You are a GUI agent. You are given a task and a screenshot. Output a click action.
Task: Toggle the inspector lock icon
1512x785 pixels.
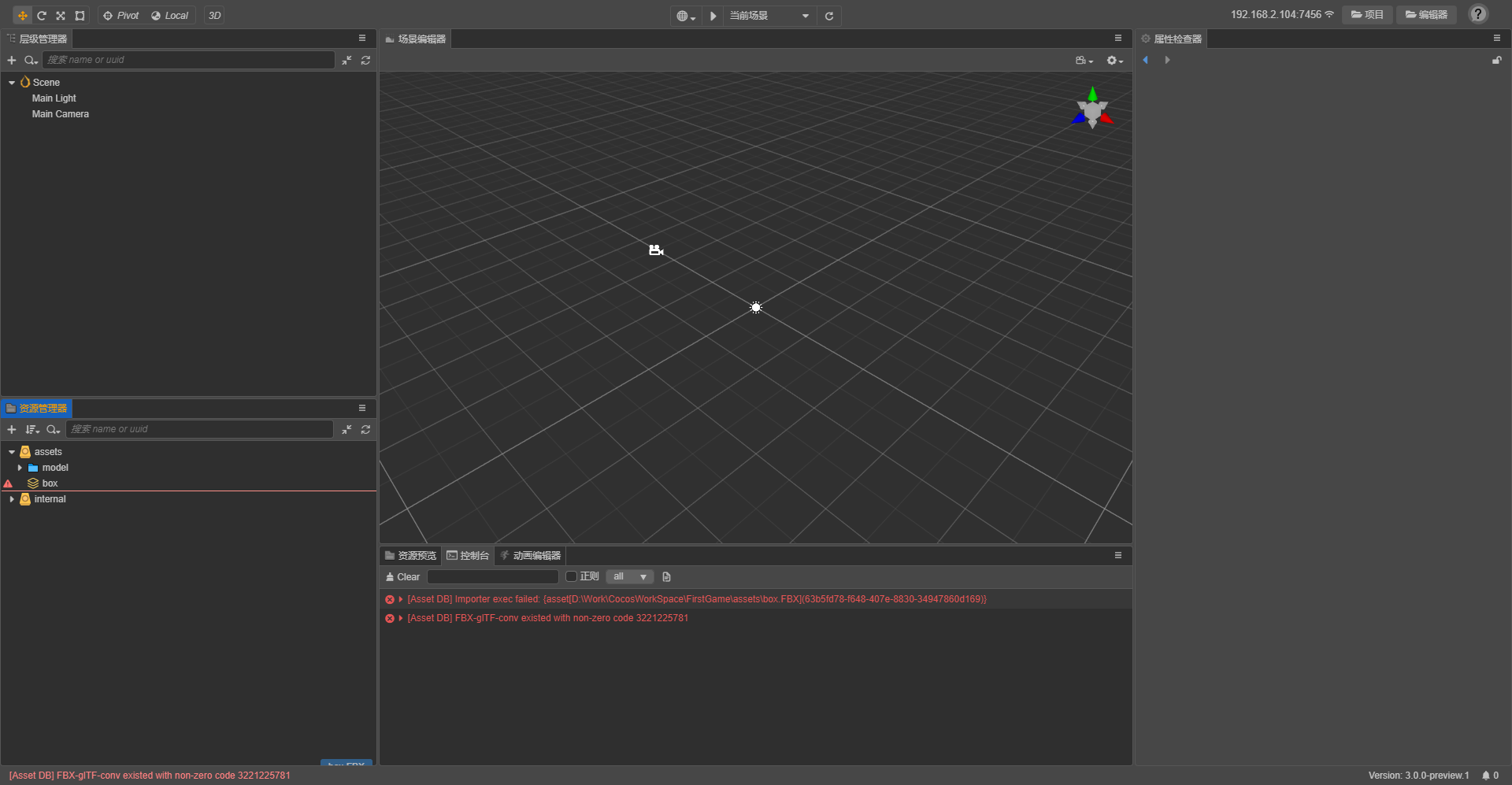click(x=1496, y=60)
